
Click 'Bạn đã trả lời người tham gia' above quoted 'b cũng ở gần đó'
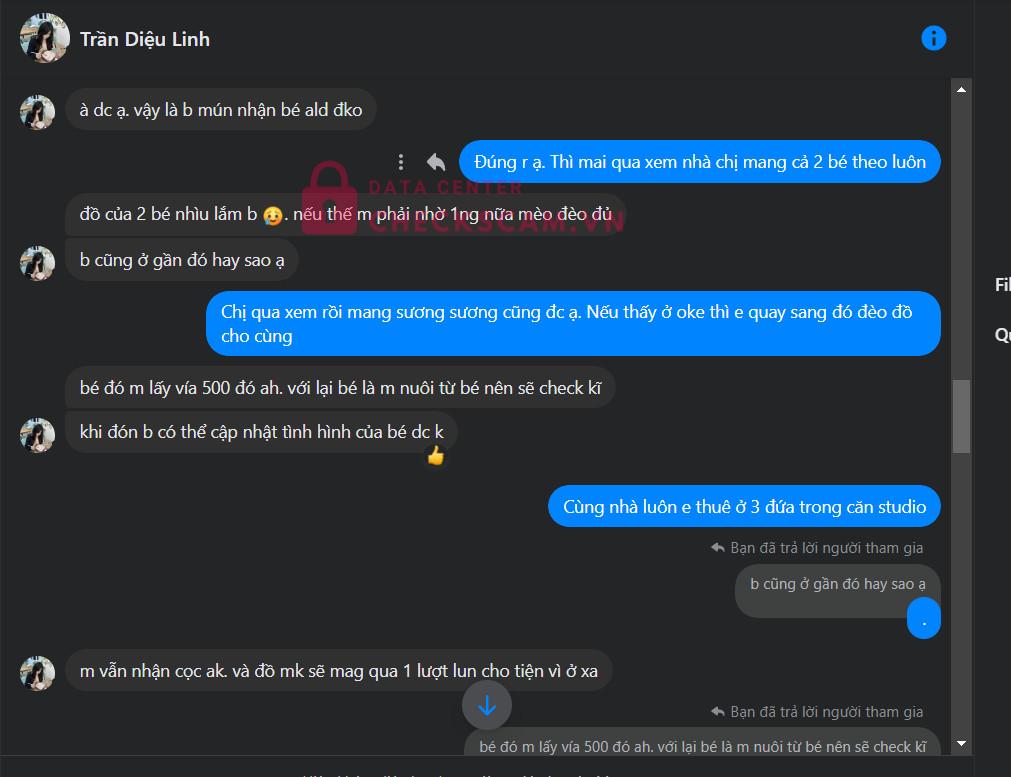[x=817, y=548]
